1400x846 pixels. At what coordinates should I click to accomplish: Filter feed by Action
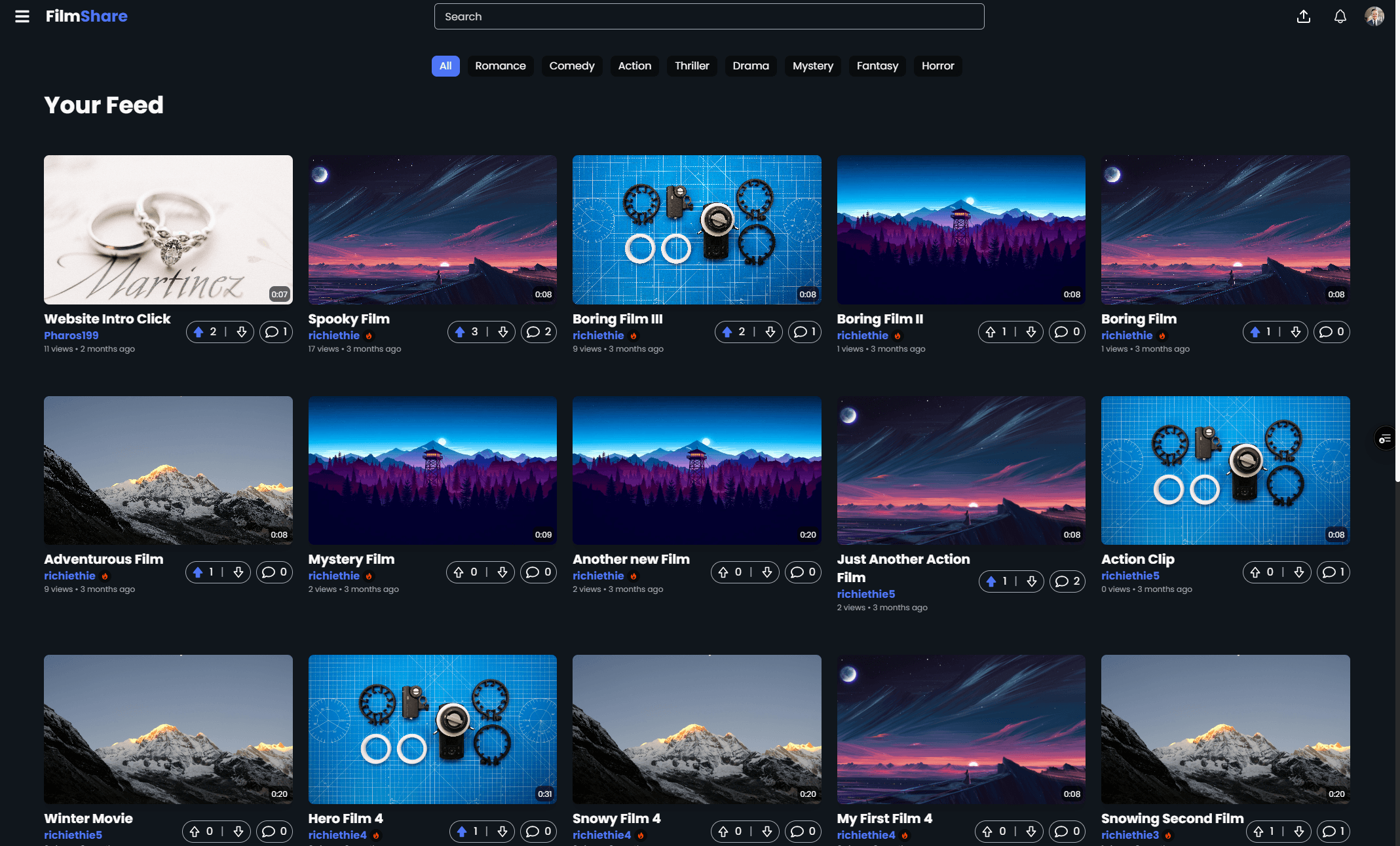pyautogui.click(x=635, y=66)
